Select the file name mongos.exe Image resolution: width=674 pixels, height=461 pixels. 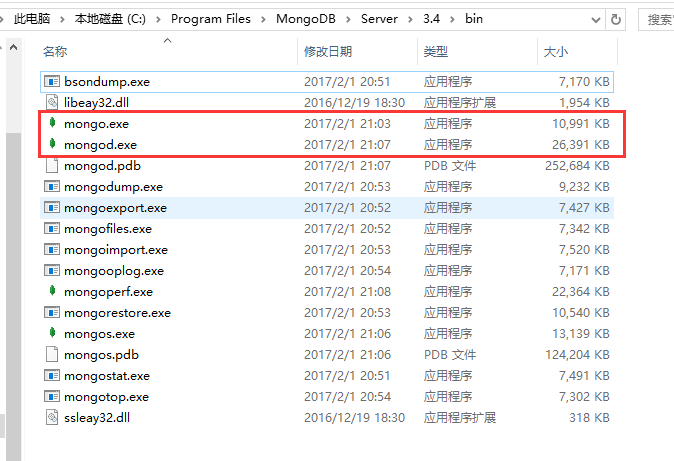point(99,334)
